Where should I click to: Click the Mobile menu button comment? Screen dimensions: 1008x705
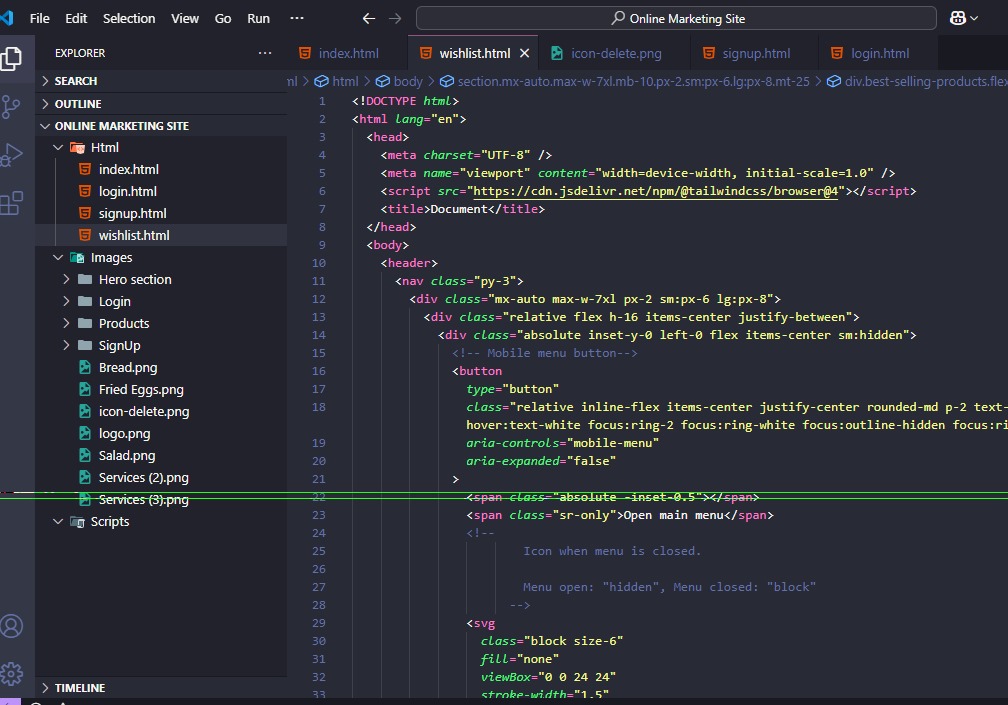544,353
